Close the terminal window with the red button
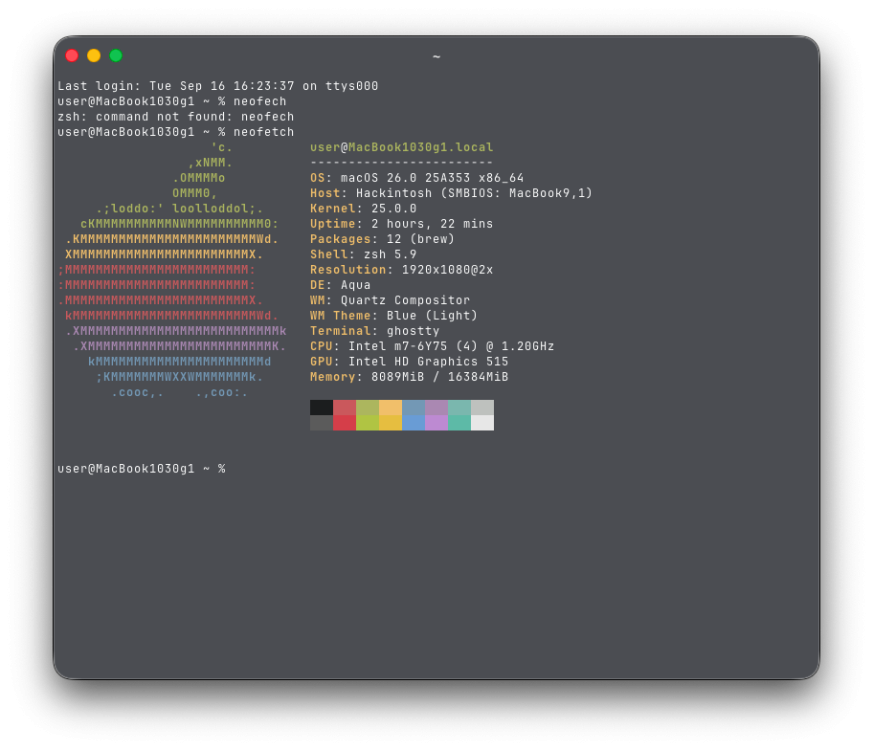Viewport: 873px width, 750px height. 72,56
